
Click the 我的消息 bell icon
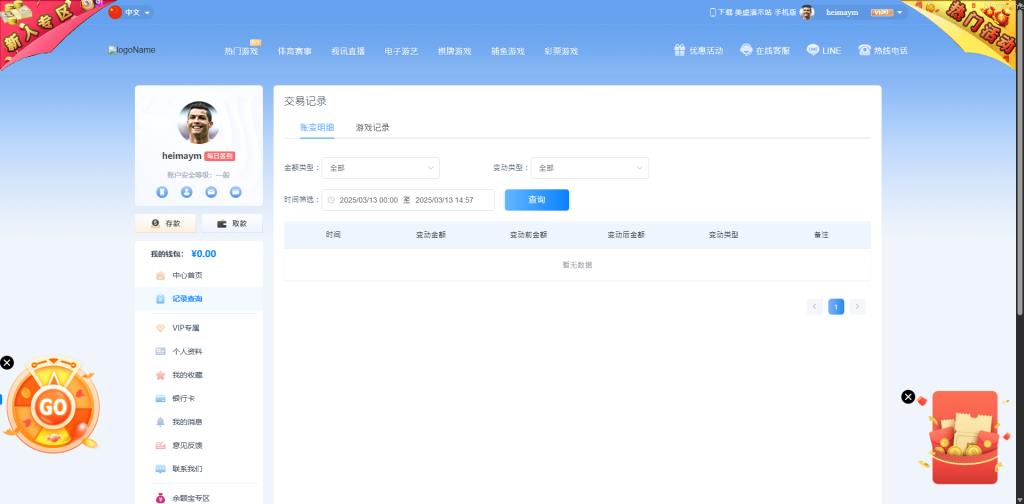(x=160, y=422)
